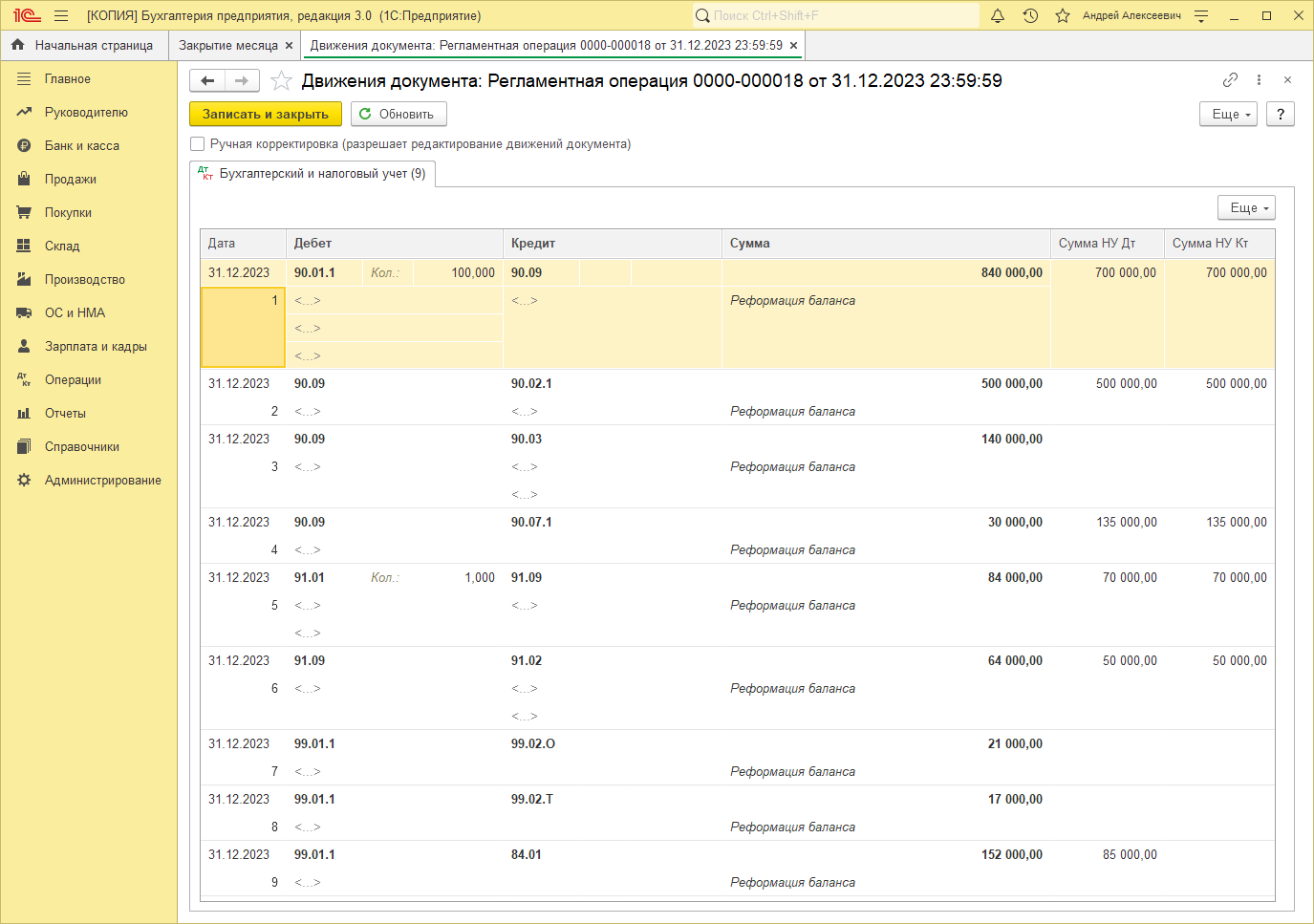
Task: Open the vertical dots form menu
Action: coord(1259,80)
